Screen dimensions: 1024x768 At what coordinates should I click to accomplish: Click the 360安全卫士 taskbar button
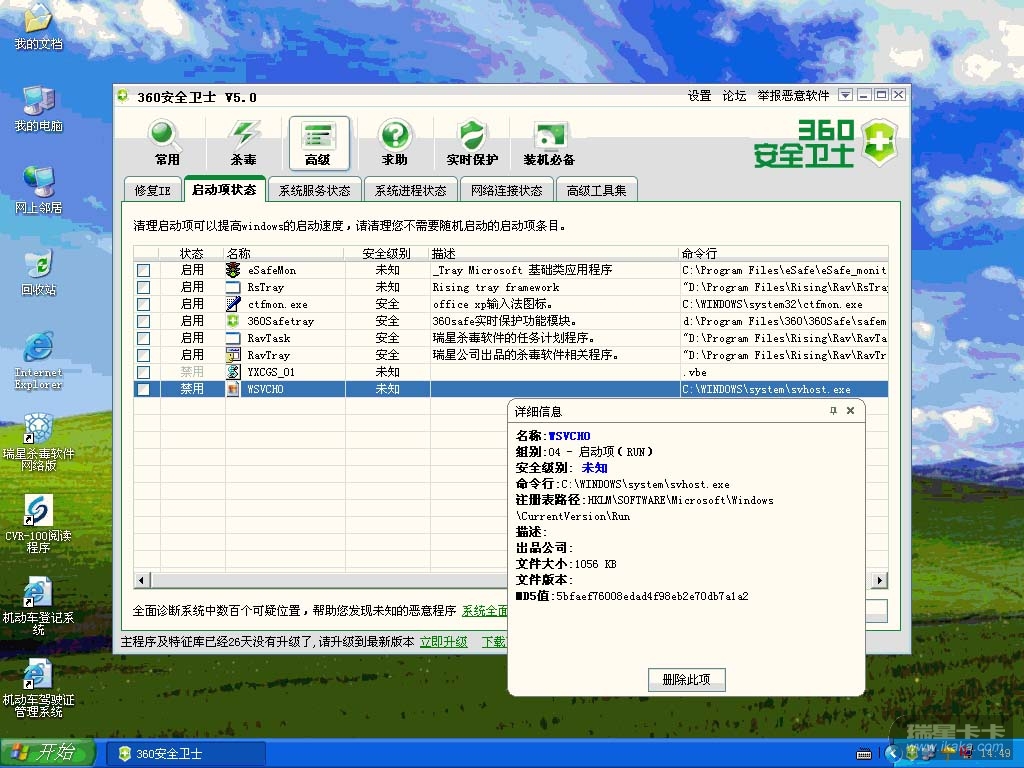coord(185,754)
